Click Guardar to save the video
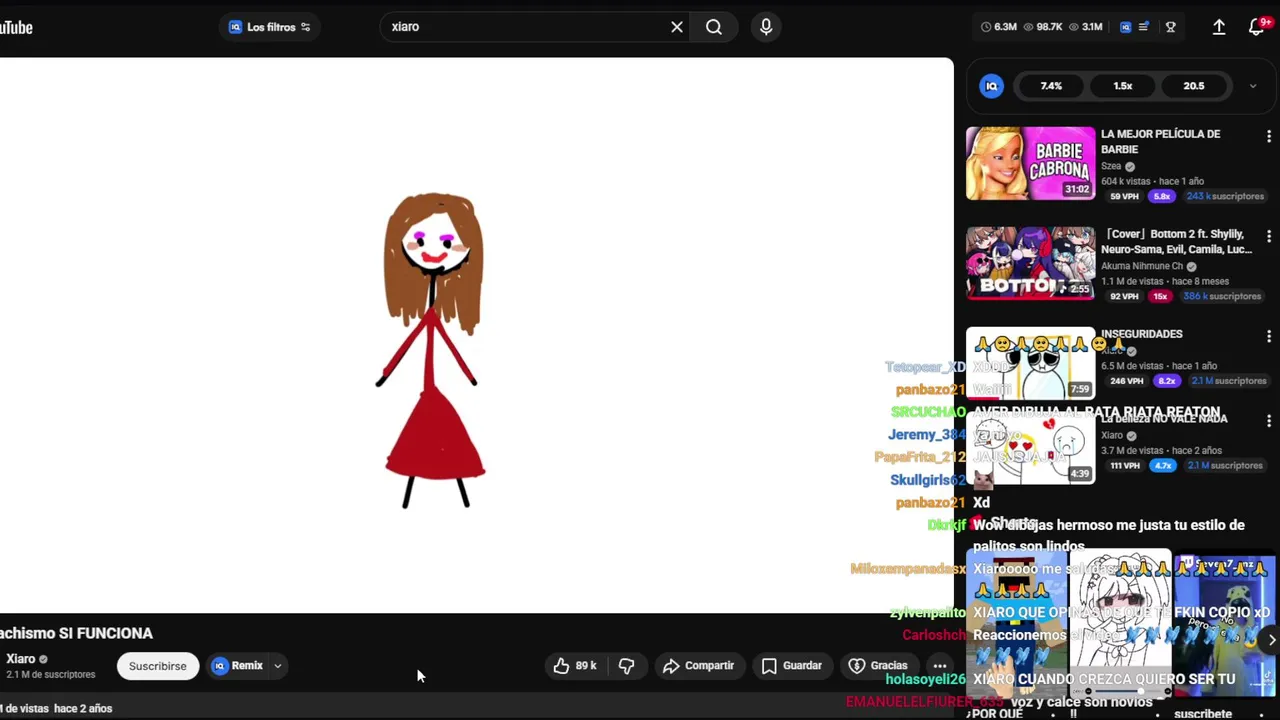Screen dimensions: 1280x720 coord(792,666)
